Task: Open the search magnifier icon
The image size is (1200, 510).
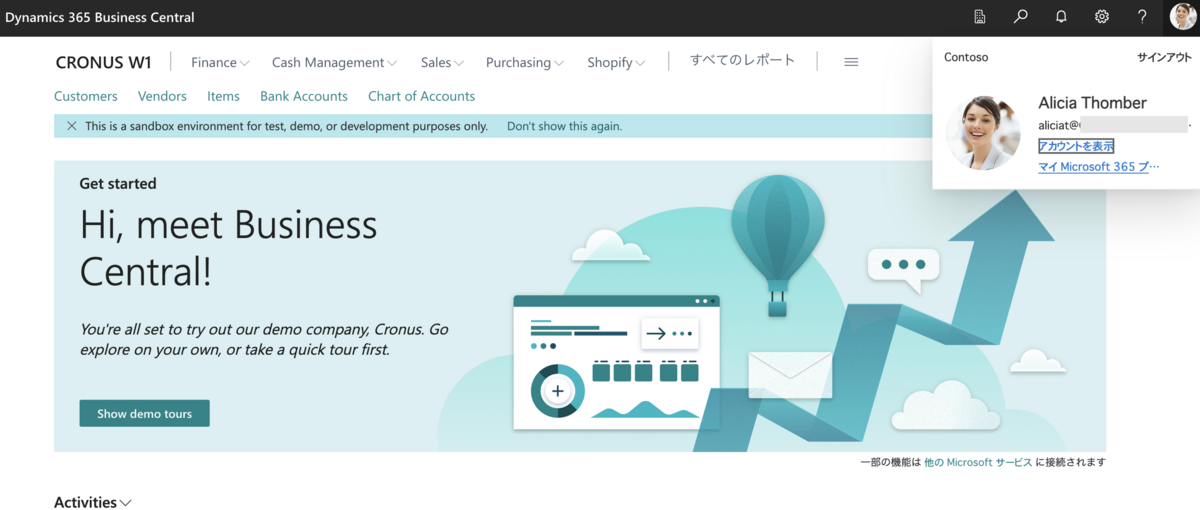Action: point(1021,17)
